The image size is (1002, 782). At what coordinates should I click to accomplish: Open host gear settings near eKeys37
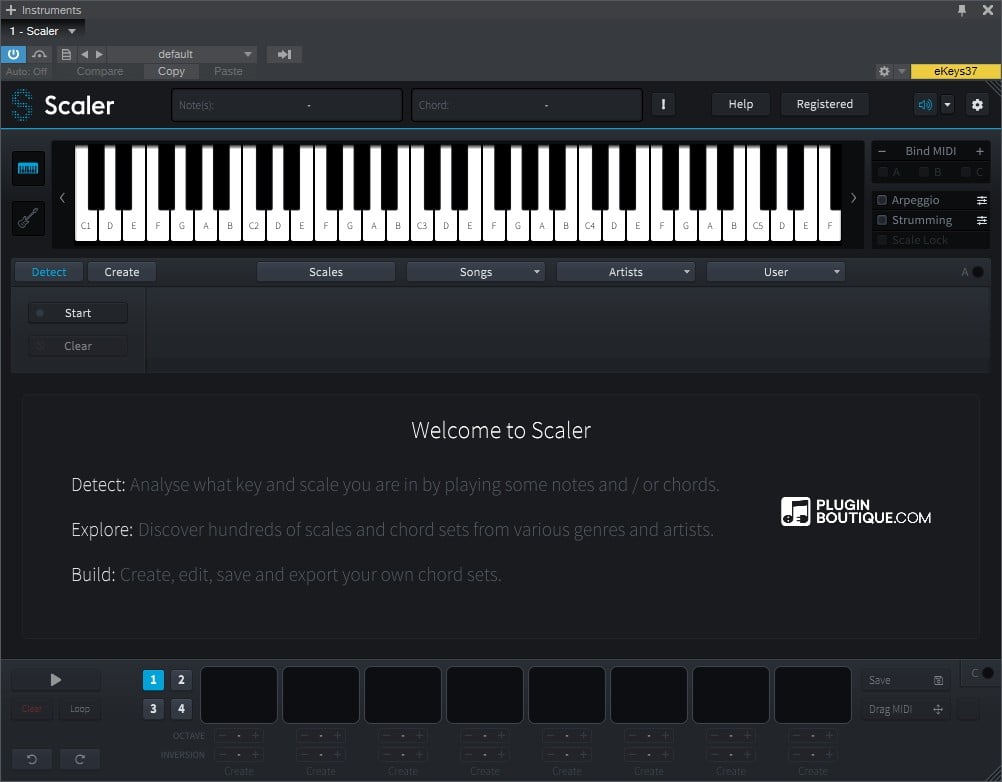[884, 71]
